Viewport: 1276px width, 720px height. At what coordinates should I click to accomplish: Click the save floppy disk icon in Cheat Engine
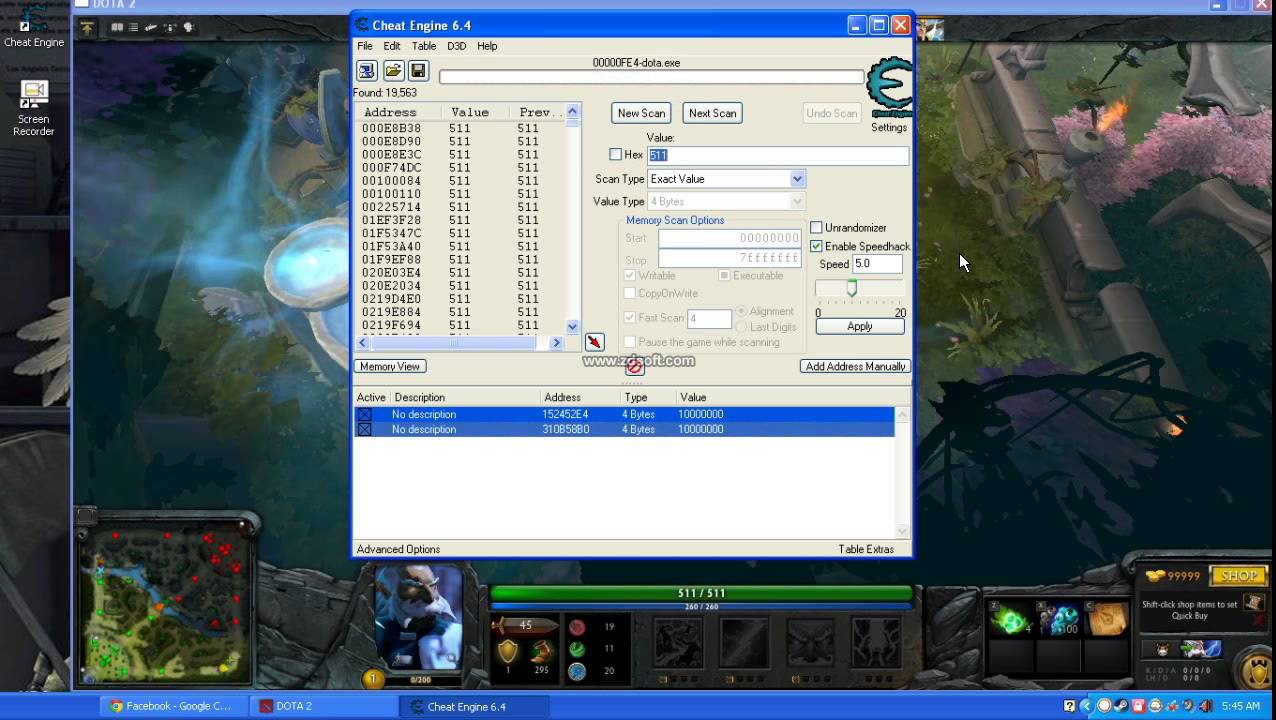pyautogui.click(x=418, y=71)
